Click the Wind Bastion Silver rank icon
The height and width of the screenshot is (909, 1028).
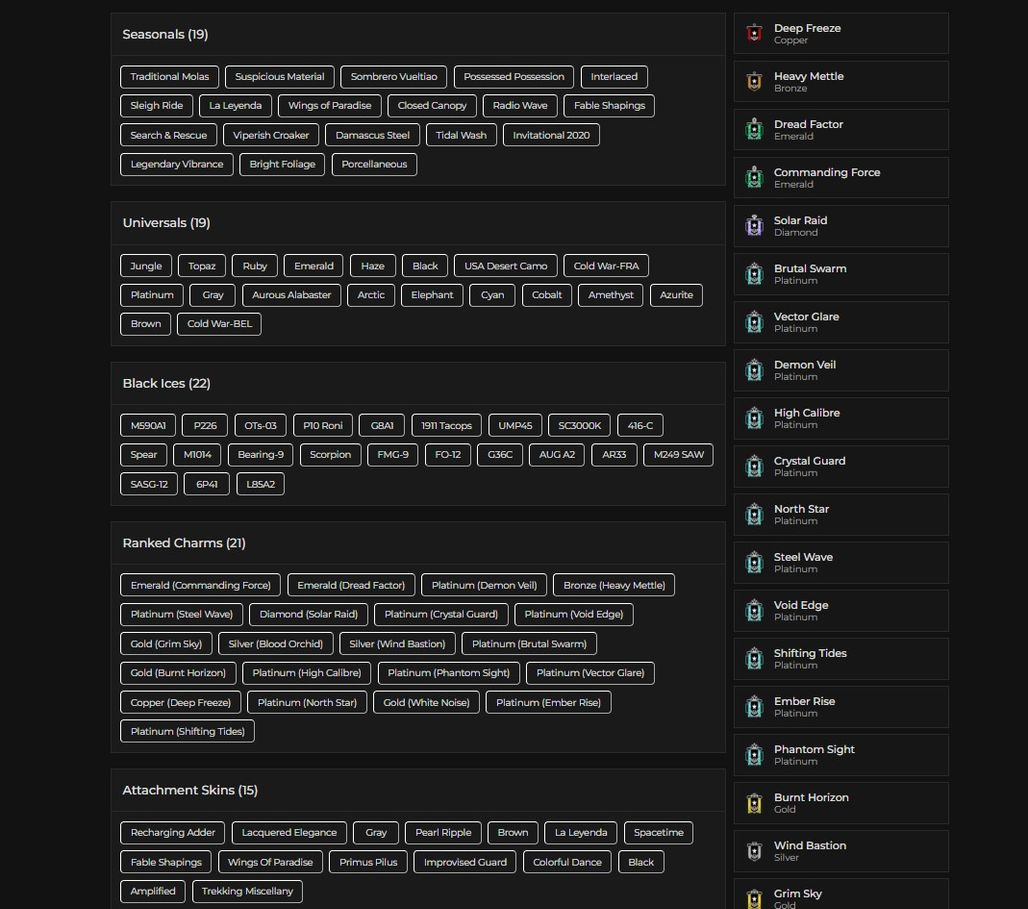pos(754,851)
